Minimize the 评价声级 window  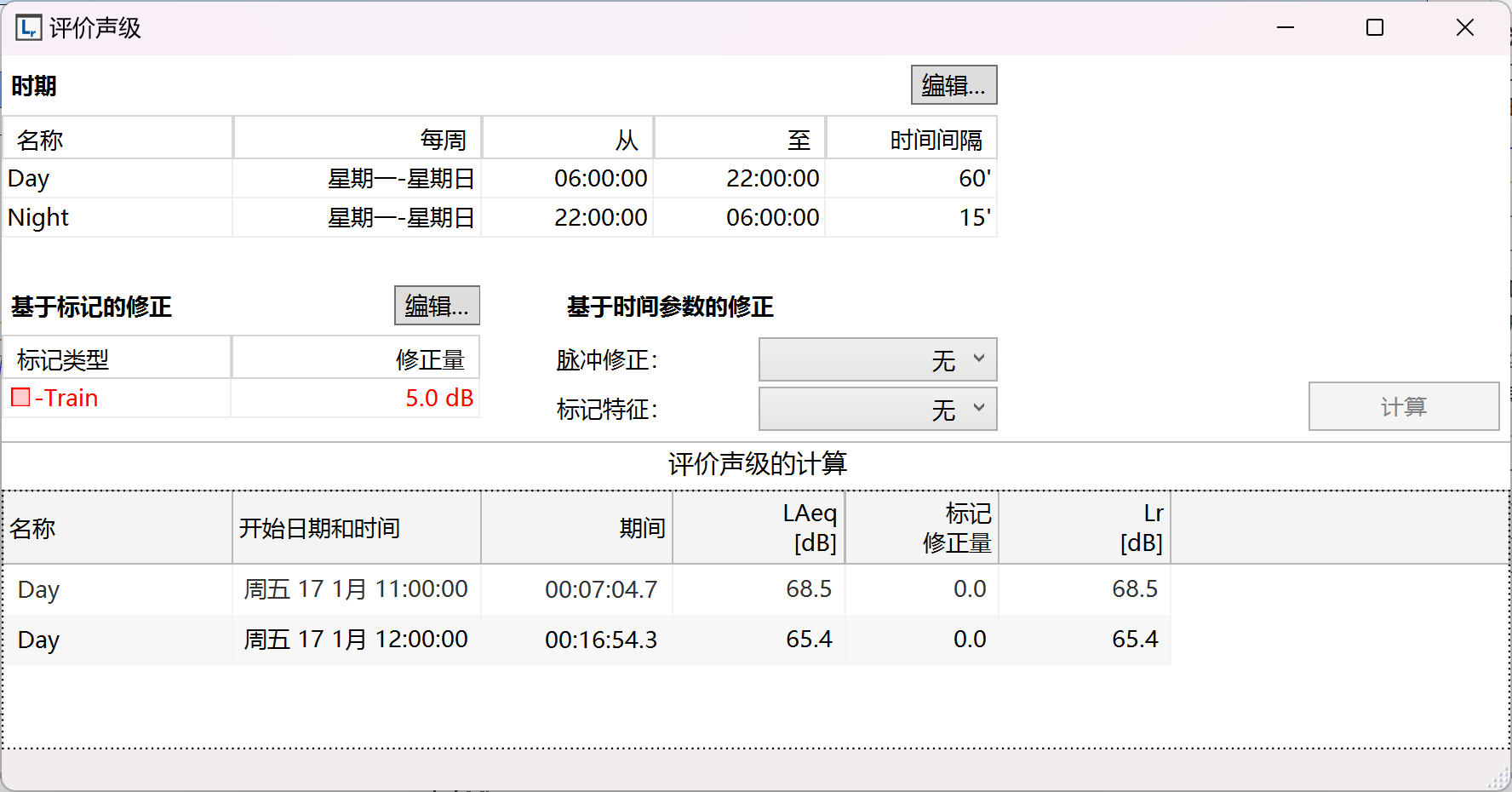pyautogui.click(x=1285, y=28)
